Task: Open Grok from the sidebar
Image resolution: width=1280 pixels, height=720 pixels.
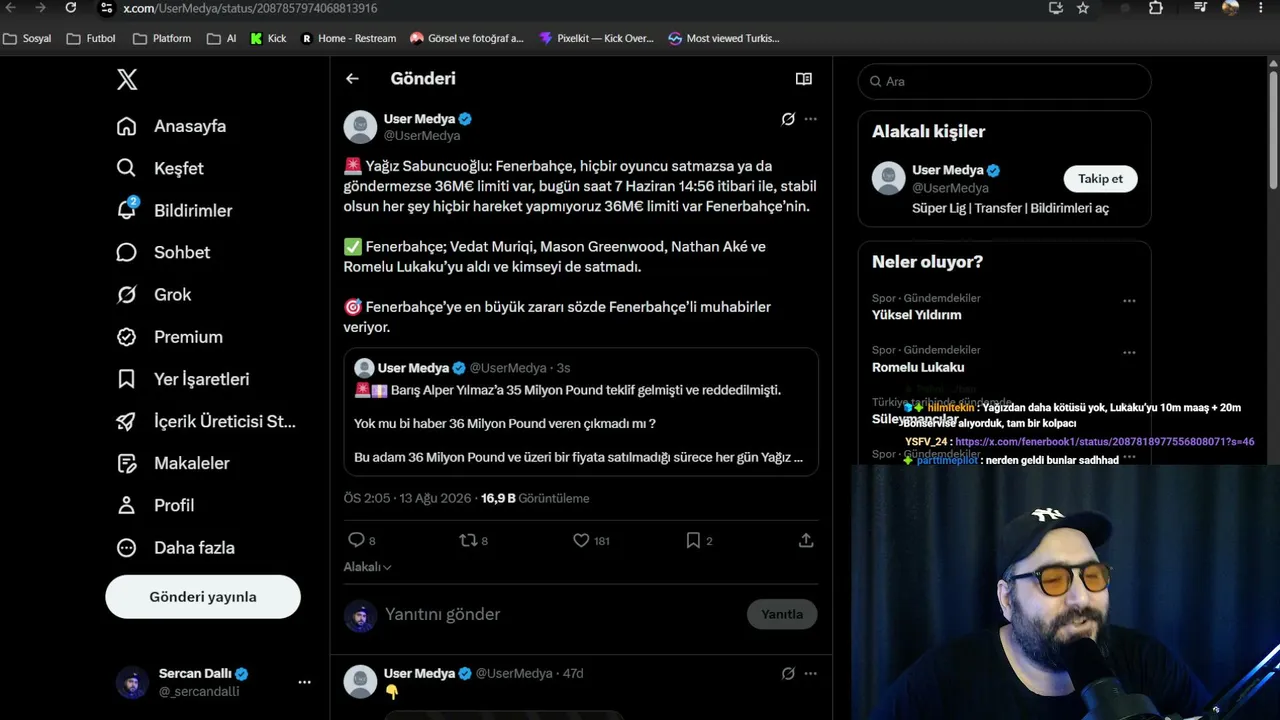Action: [x=153, y=294]
